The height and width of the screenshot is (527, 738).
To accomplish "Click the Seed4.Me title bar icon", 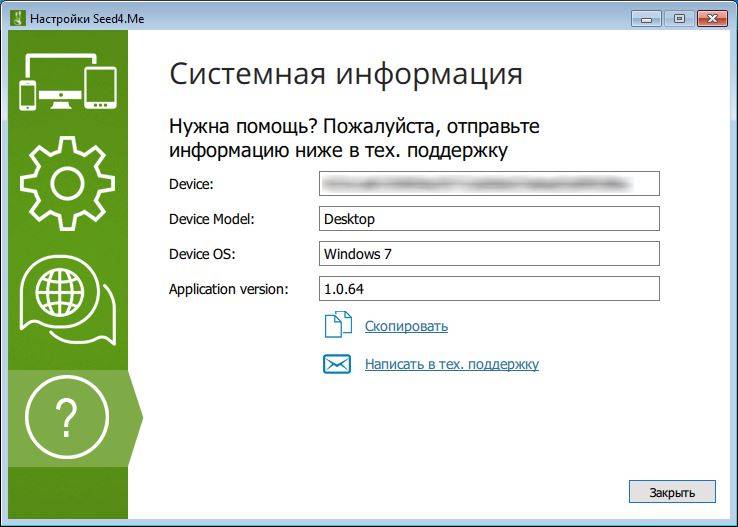I will click(x=18, y=18).
